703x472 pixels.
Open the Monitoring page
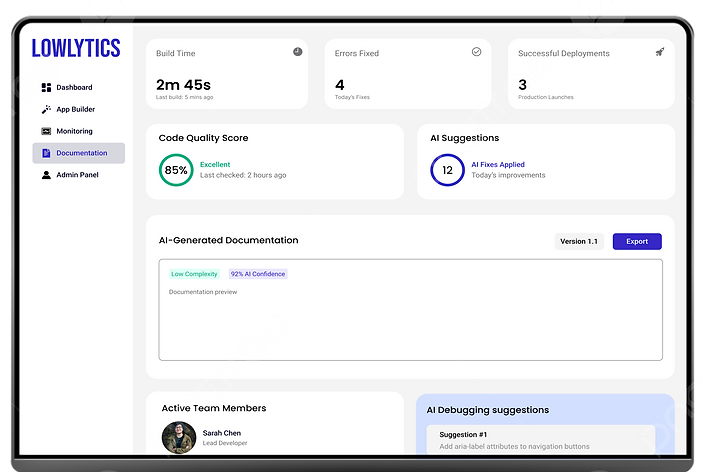(78, 131)
